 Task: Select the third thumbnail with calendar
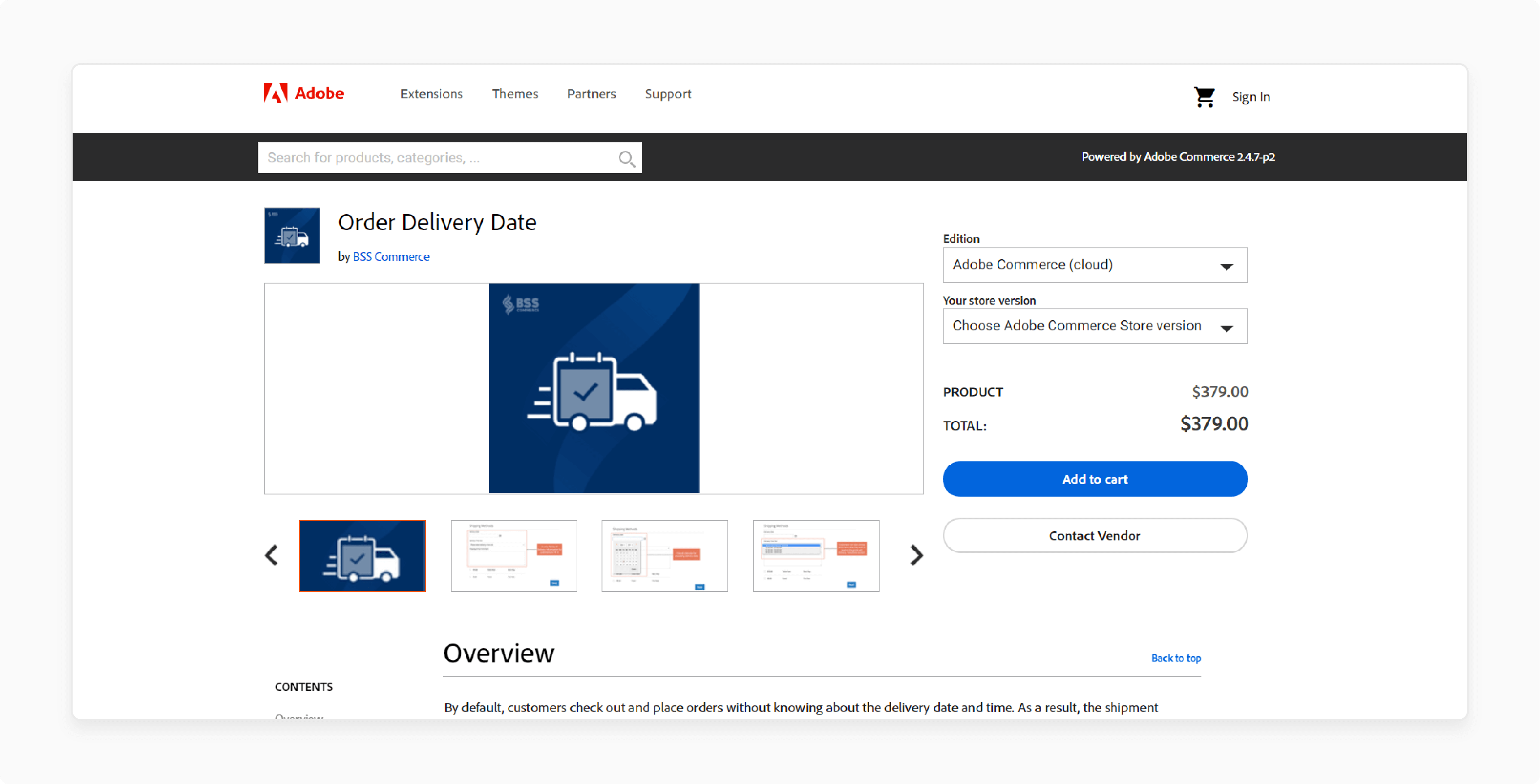point(665,556)
